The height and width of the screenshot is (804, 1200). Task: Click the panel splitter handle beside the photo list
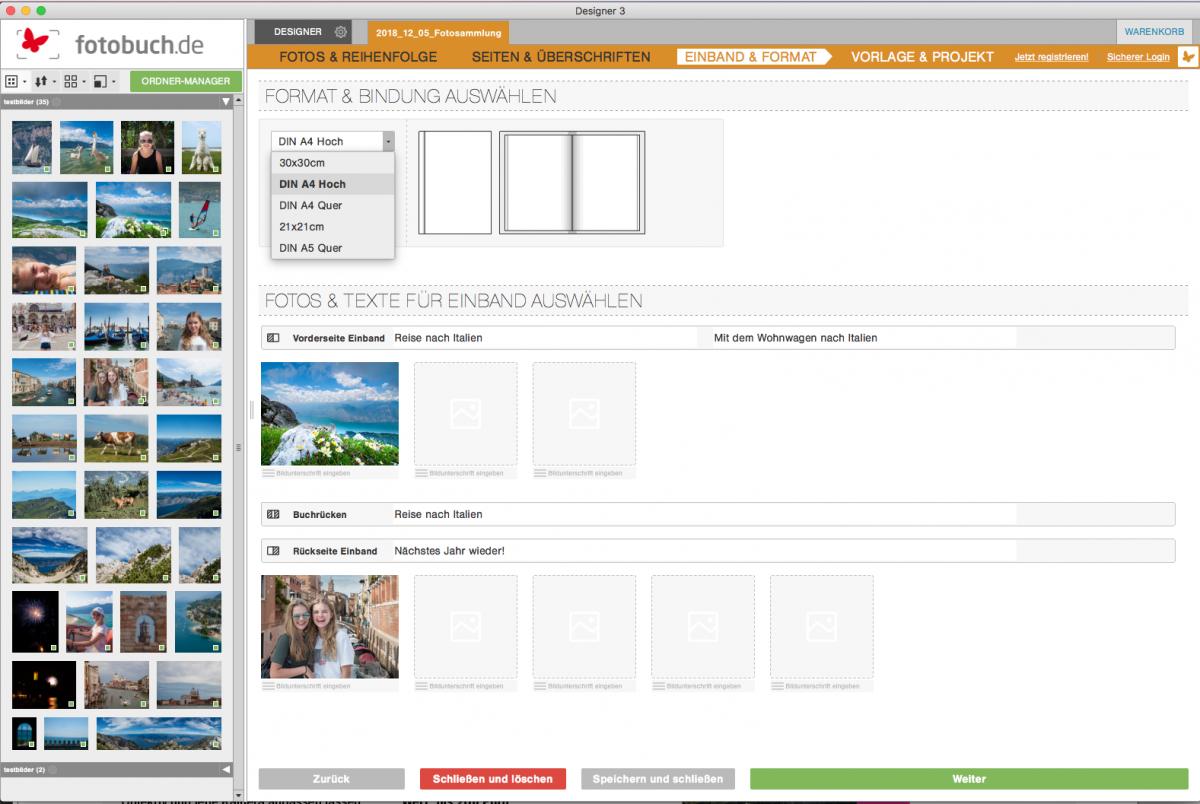251,409
